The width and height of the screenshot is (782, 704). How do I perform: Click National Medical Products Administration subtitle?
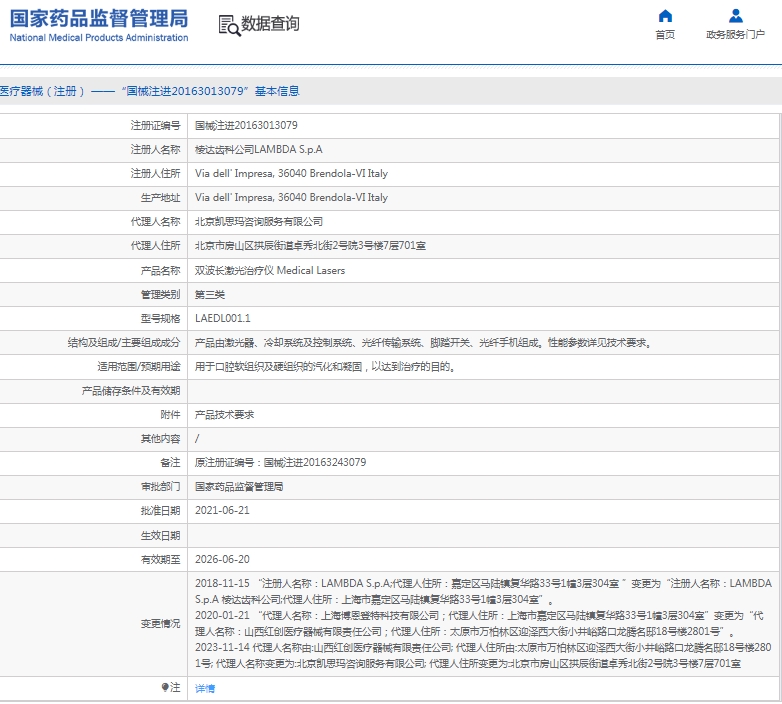point(99,37)
